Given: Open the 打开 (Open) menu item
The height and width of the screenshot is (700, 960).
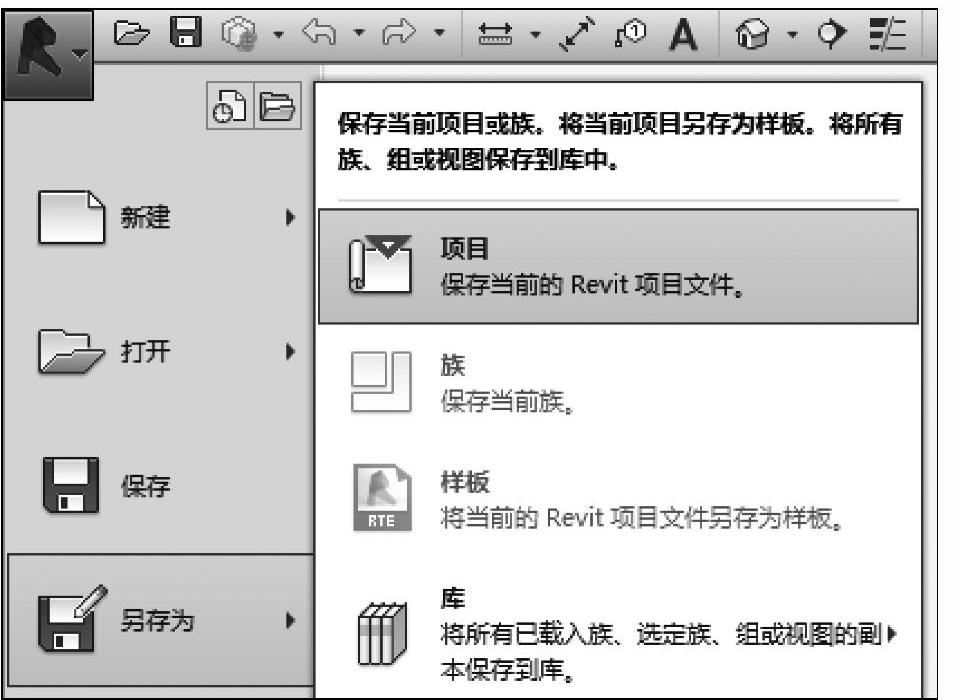Looking at the screenshot, I should pyautogui.click(x=160, y=352).
